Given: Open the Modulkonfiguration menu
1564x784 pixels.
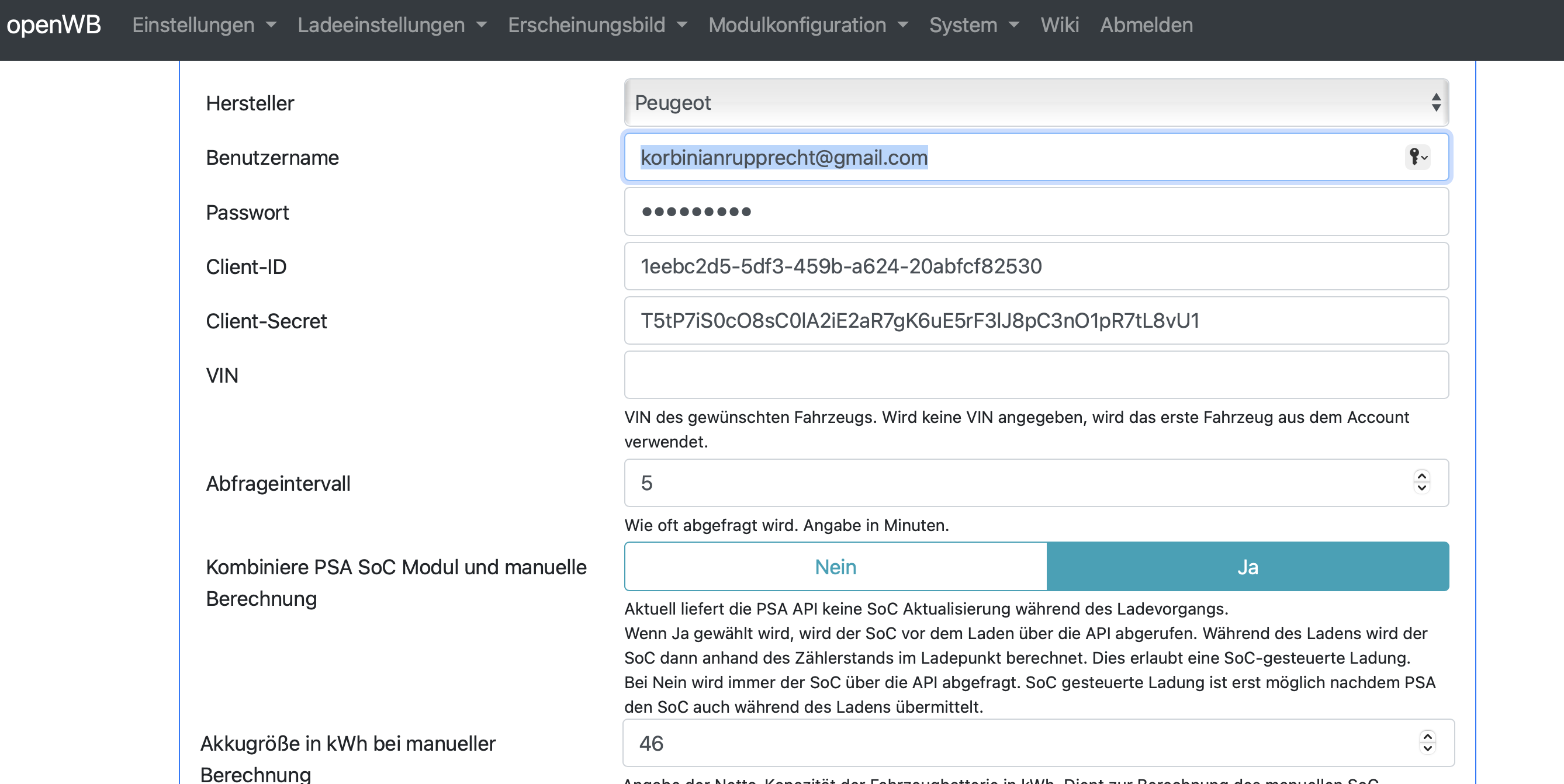Looking at the screenshot, I should [x=808, y=25].
